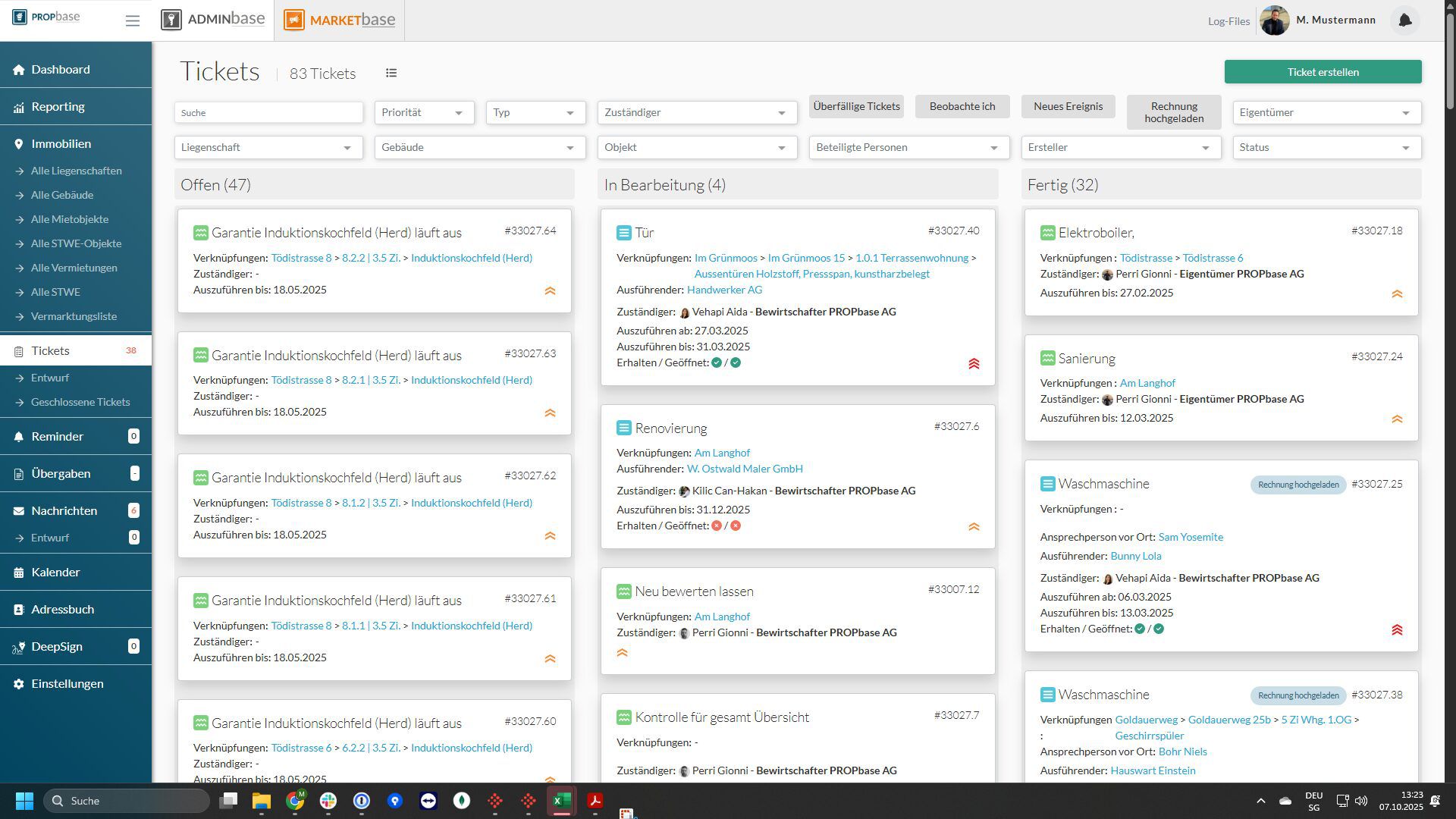The image size is (1456, 819).
Task: Click the Reporting chart icon in sidebar
Action: [18, 107]
